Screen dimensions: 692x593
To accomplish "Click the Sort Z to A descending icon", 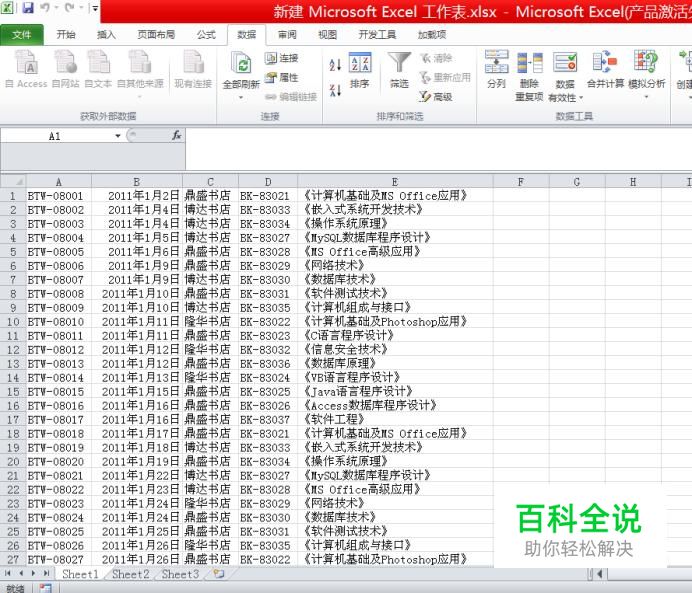I will [335, 90].
